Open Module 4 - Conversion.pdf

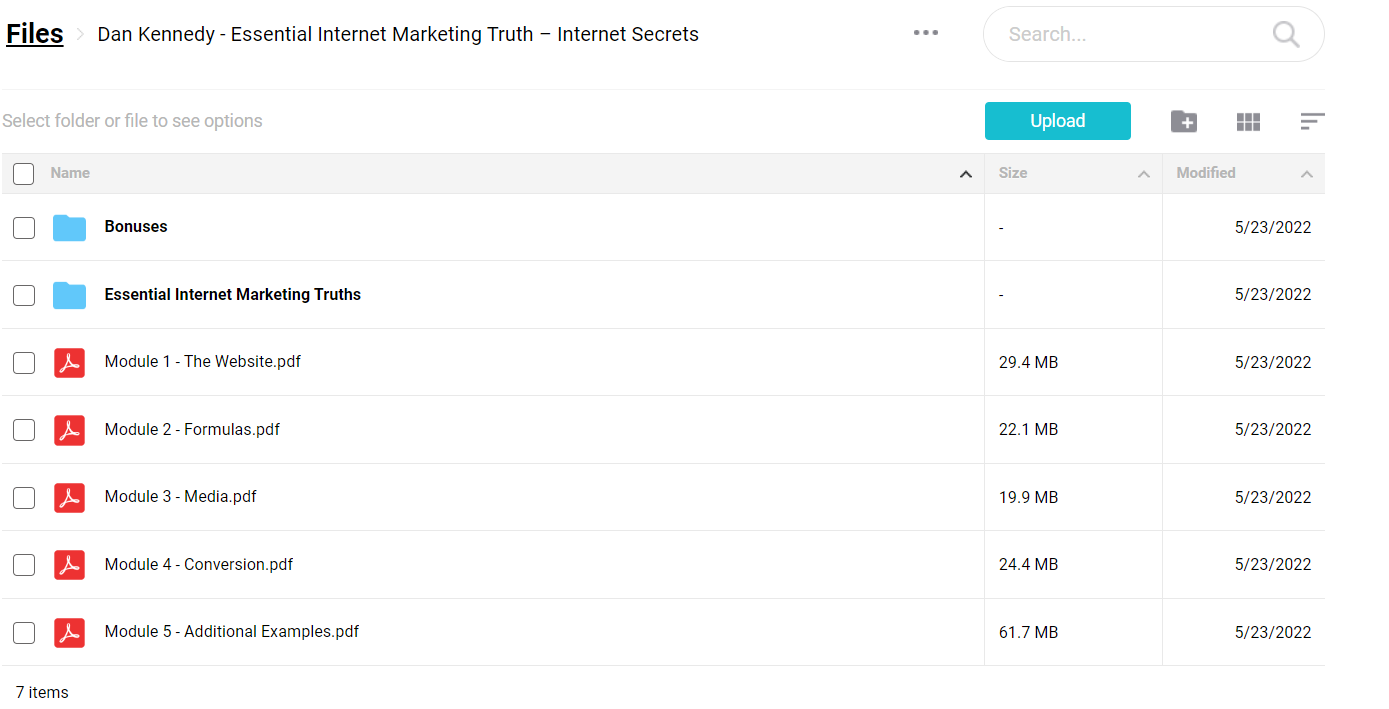[x=199, y=565]
